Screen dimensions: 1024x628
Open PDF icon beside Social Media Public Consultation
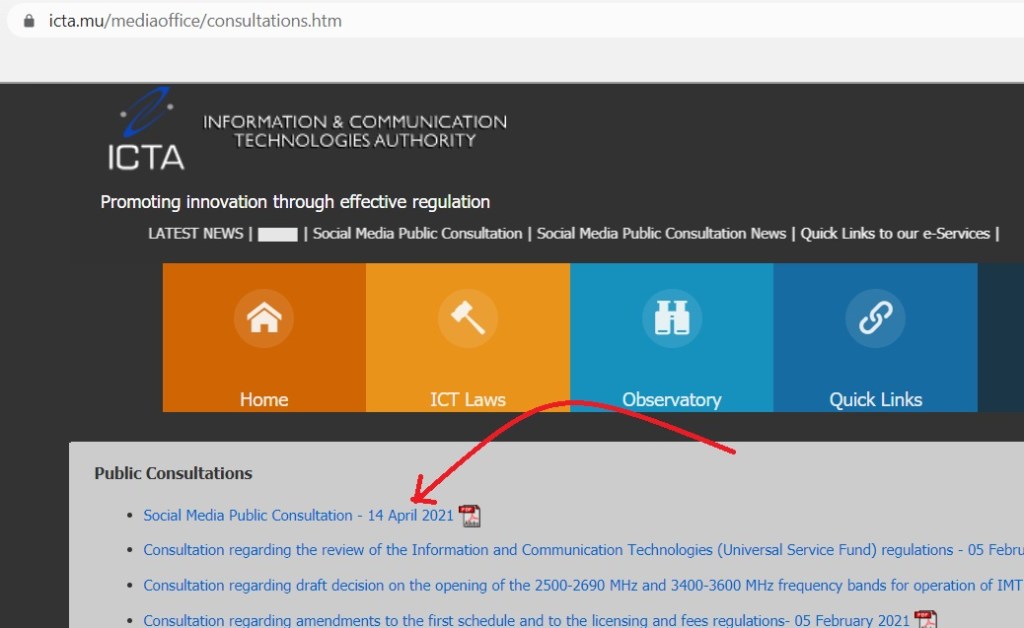469,516
